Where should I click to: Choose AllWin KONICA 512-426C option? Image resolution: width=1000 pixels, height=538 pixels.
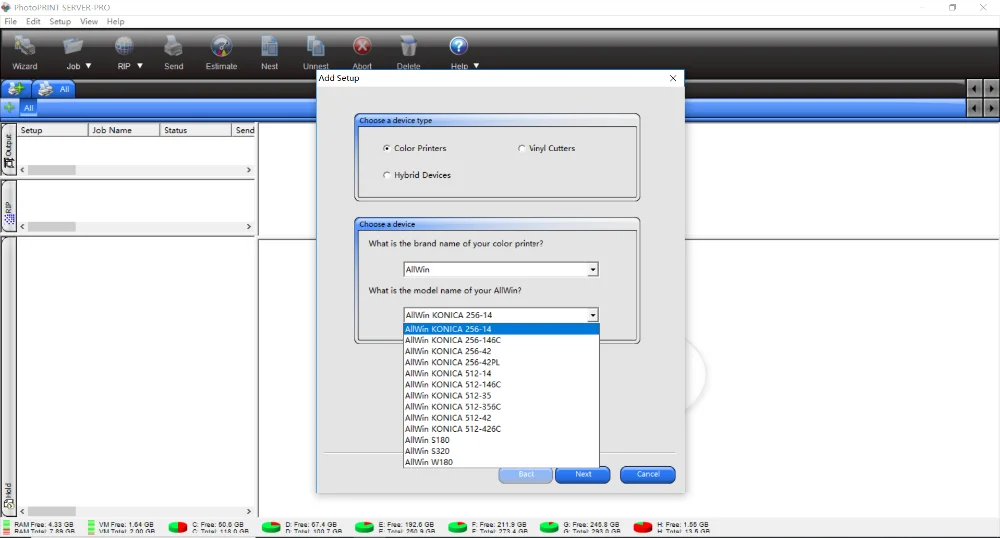(x=501, y=429)
